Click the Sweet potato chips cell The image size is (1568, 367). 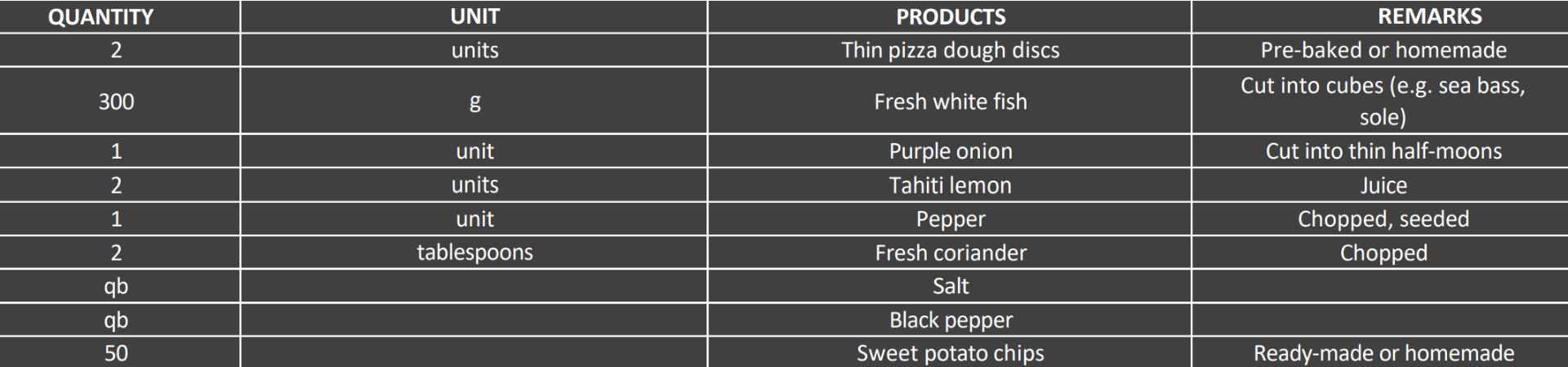(x=951, y=353)
